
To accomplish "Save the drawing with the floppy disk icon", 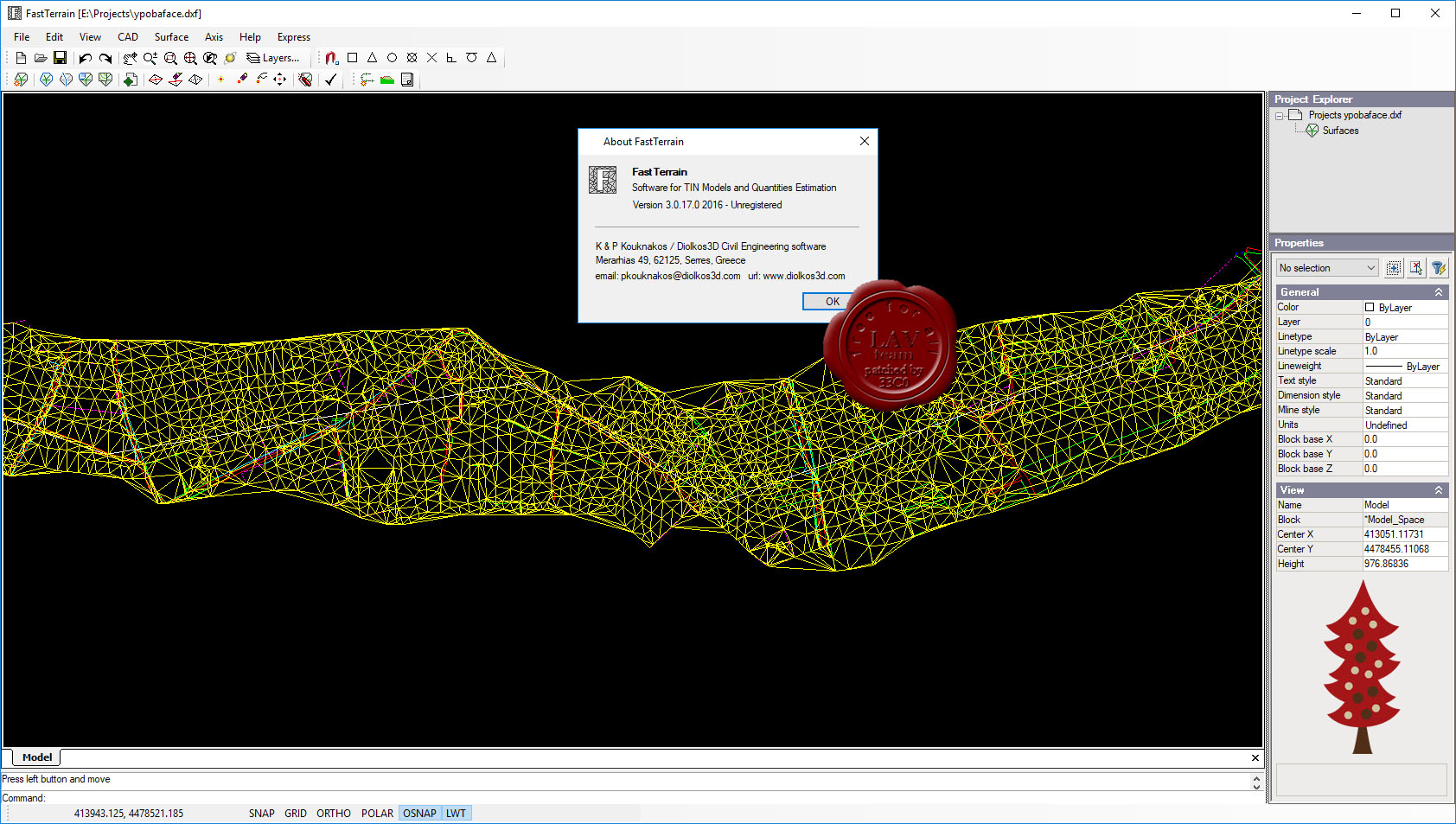I will (x=60, y=58).
